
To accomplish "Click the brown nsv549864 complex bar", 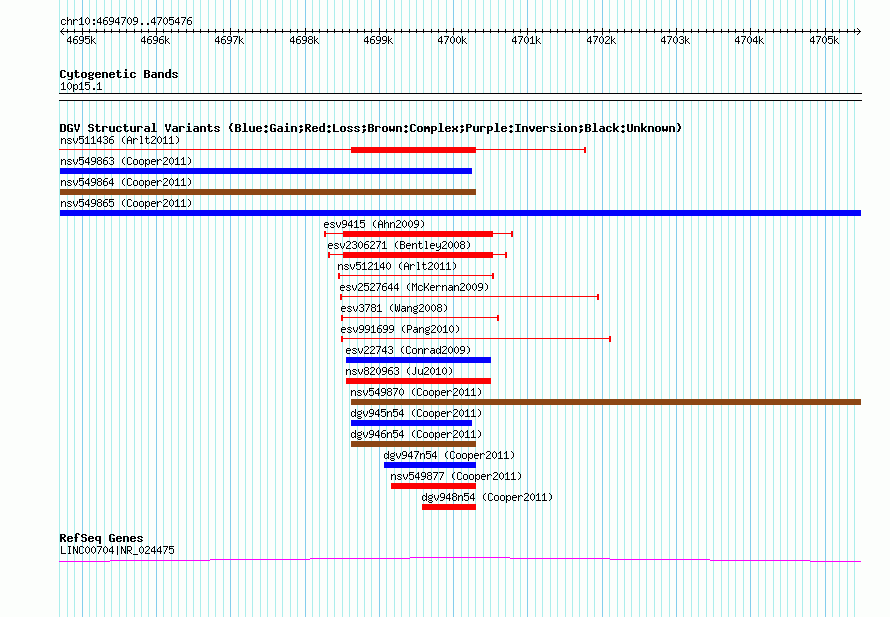I will [267, 192].
